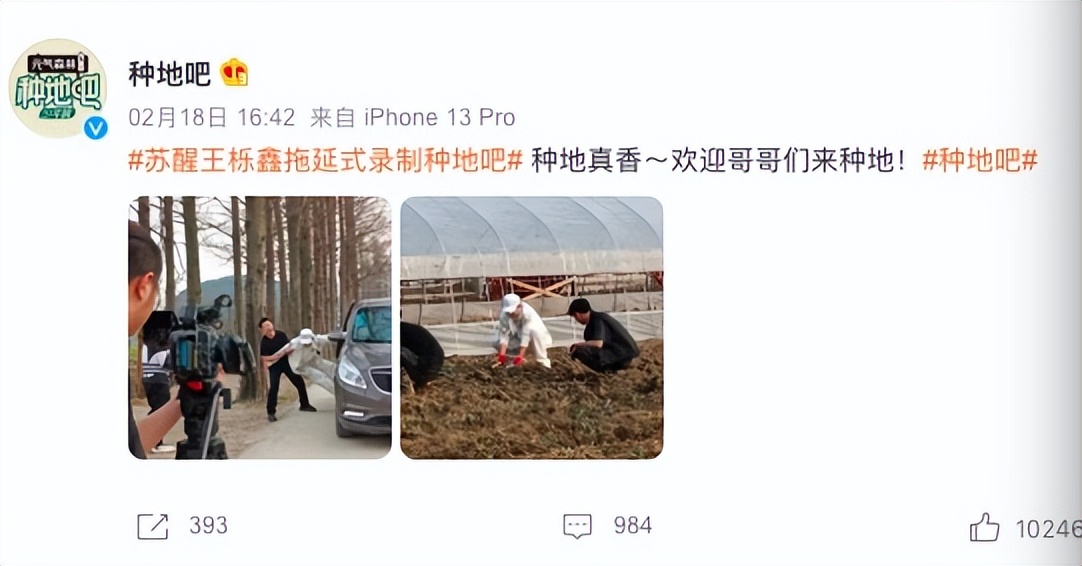Click the like count 10246
The image size is (1082, 566).
1048,529
